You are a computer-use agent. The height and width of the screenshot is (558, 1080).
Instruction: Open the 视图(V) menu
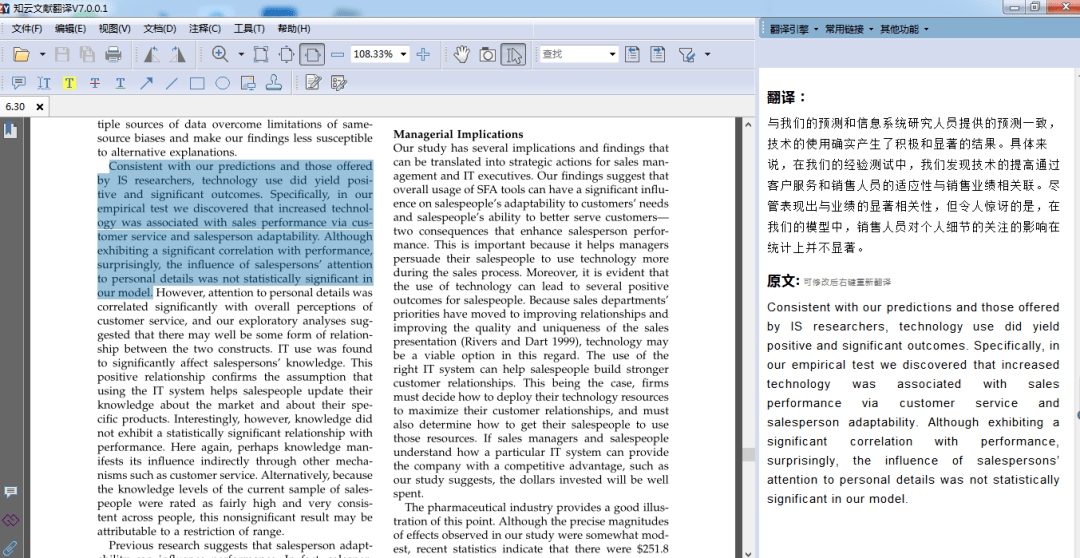click(x=114, y=29)
